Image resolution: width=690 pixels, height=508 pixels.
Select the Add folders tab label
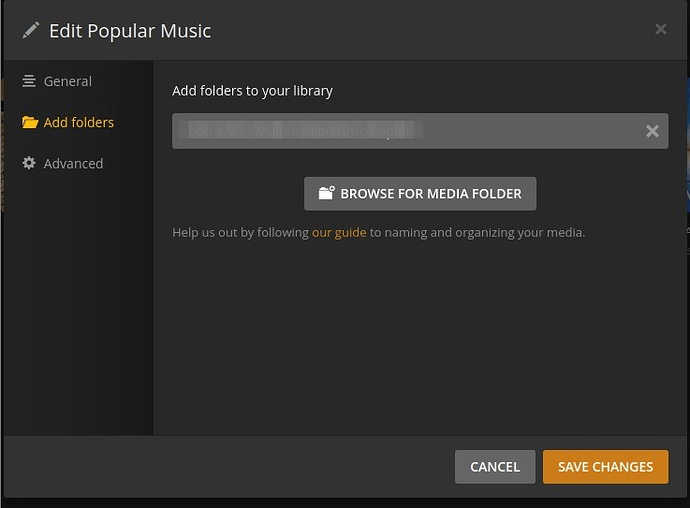pyautogui.click(x=79, y=122)
